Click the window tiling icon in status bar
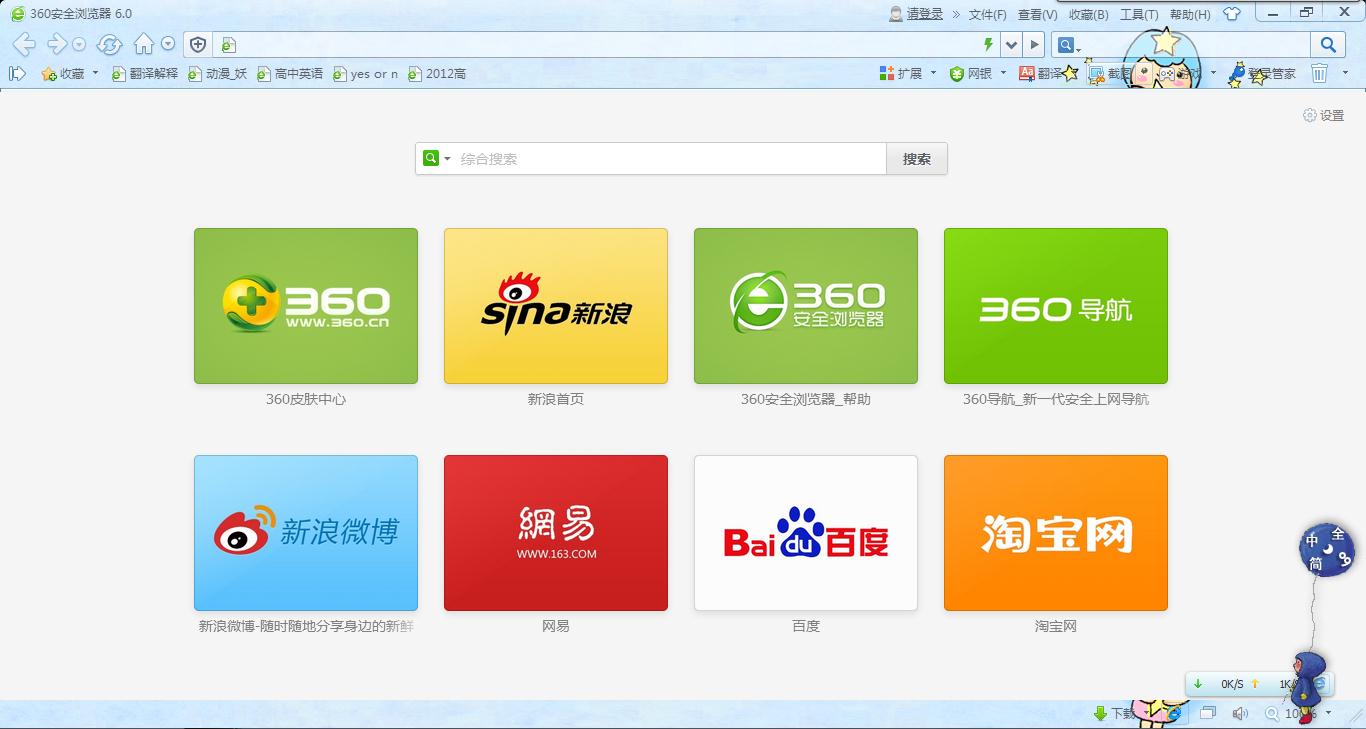1366x729 pixels. [x=1208, y=714]
